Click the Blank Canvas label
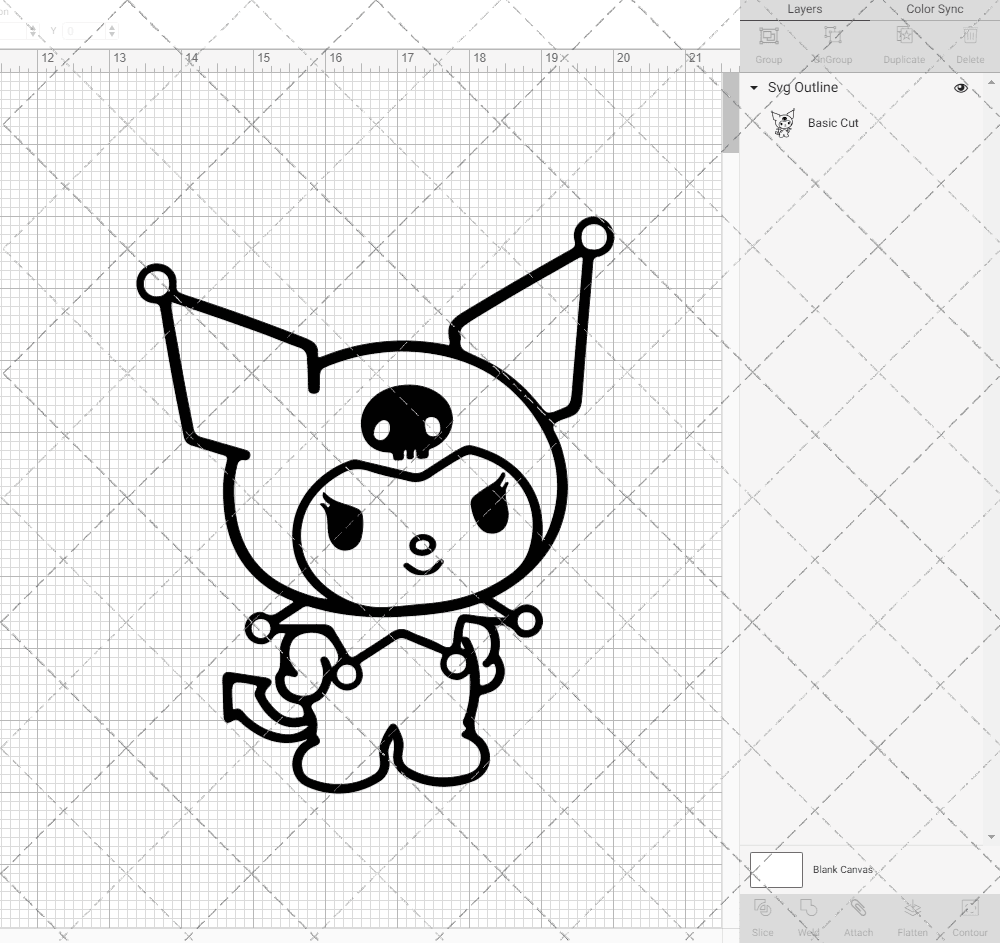The width and height of the screenshot is (1000, 943). pos(842,870)
